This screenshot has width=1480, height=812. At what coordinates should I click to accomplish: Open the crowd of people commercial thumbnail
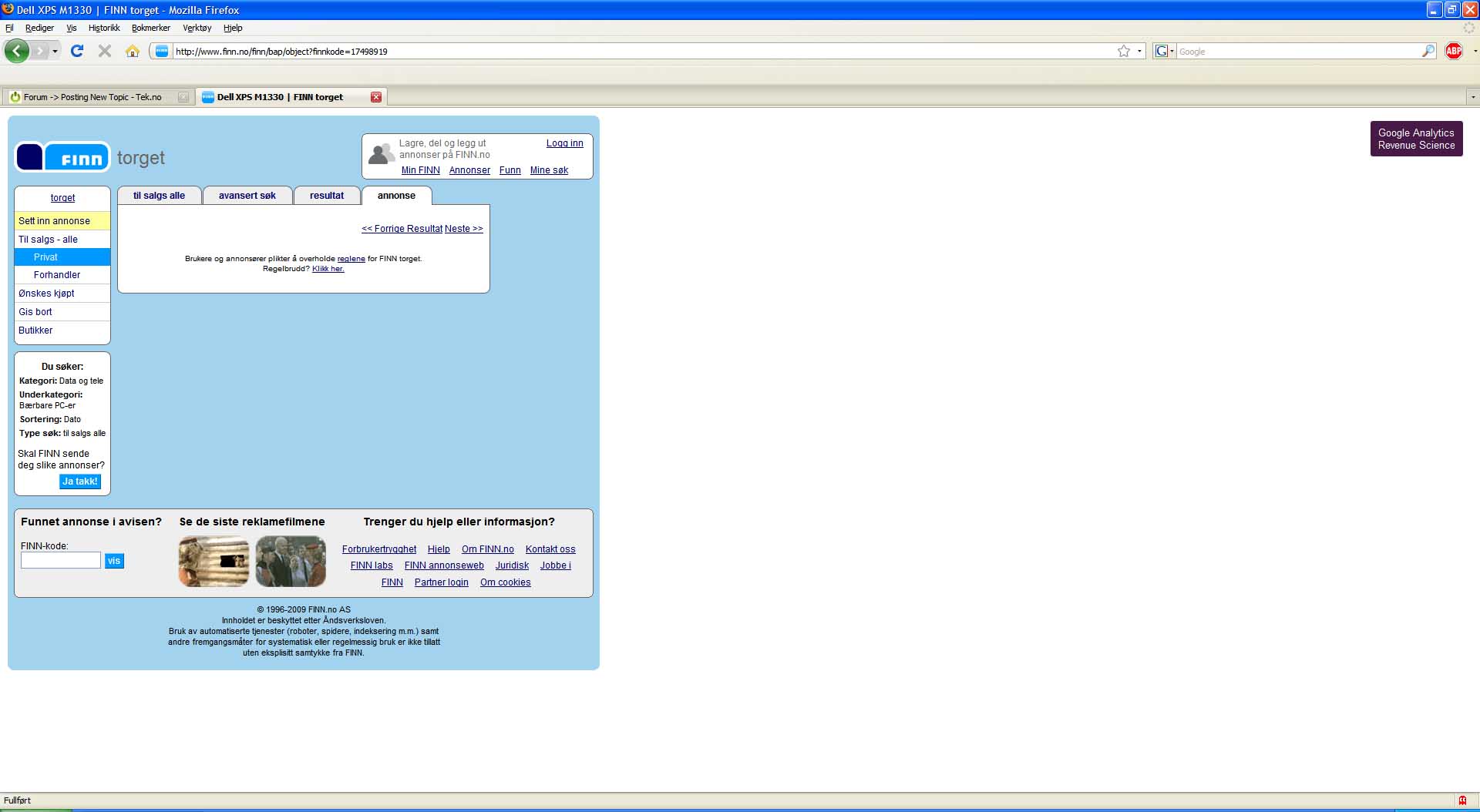pos(291,561)
